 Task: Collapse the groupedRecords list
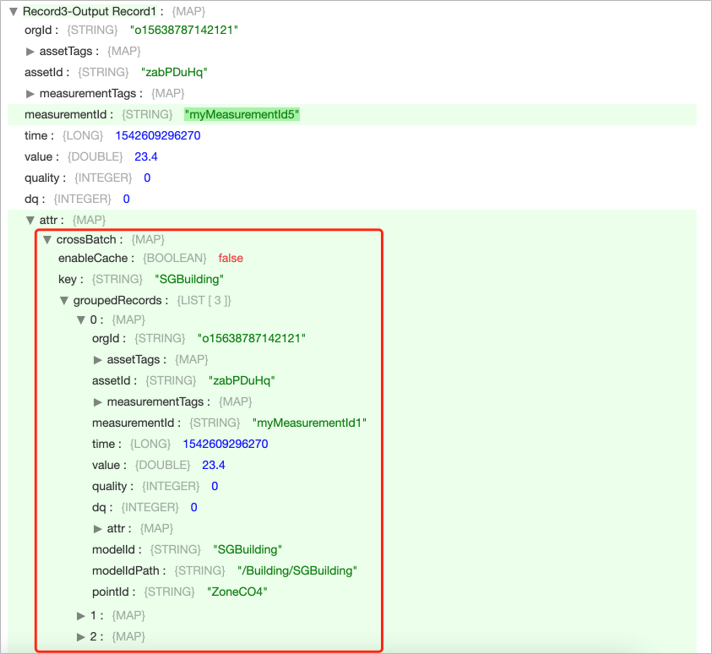(x=65, y=300)
